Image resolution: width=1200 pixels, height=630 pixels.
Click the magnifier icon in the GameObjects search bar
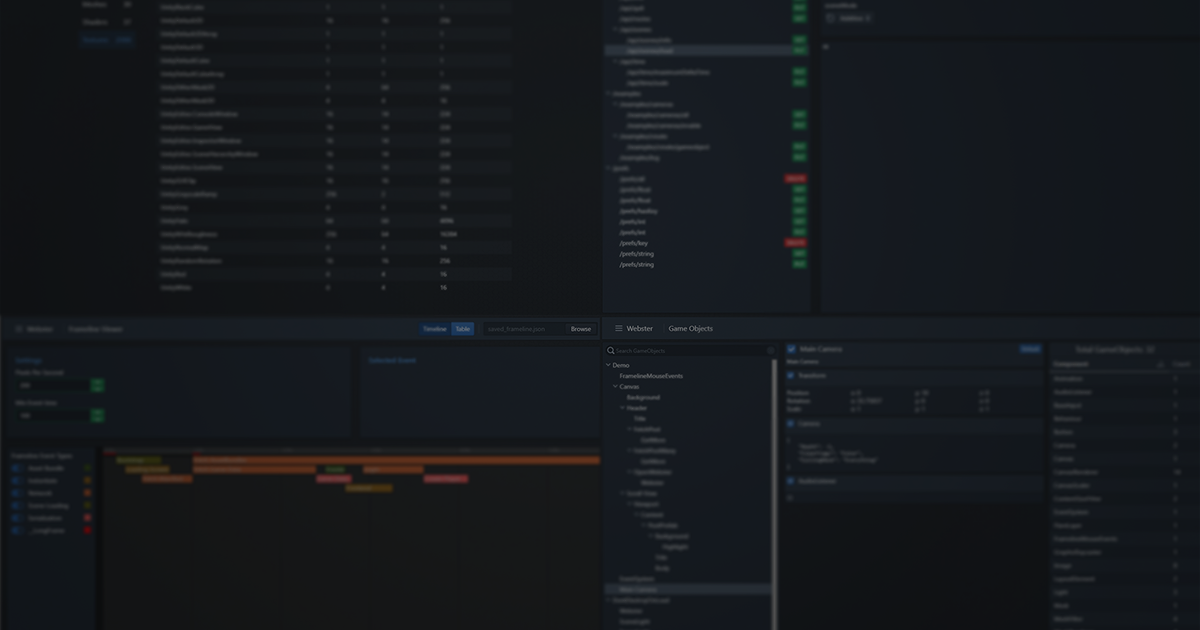click(611, 350)
